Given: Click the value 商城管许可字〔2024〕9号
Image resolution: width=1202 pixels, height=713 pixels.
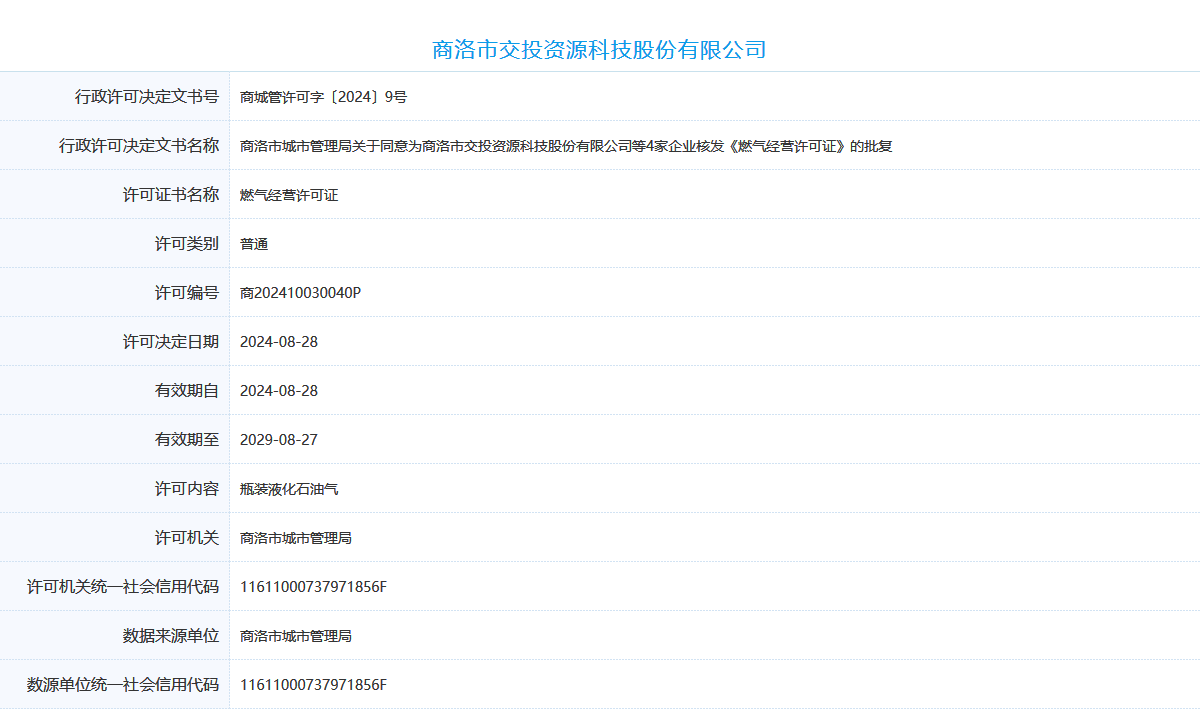Looking at the screenshot, I should [x=324, y=97].
